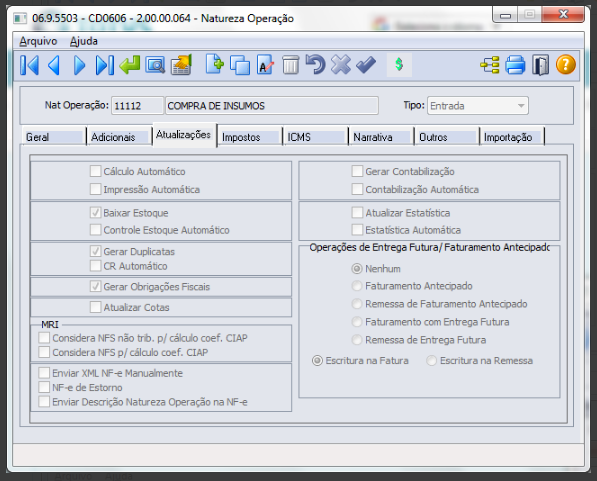Enable Gerar Contabilização checkbox

[x=357, y=171]
